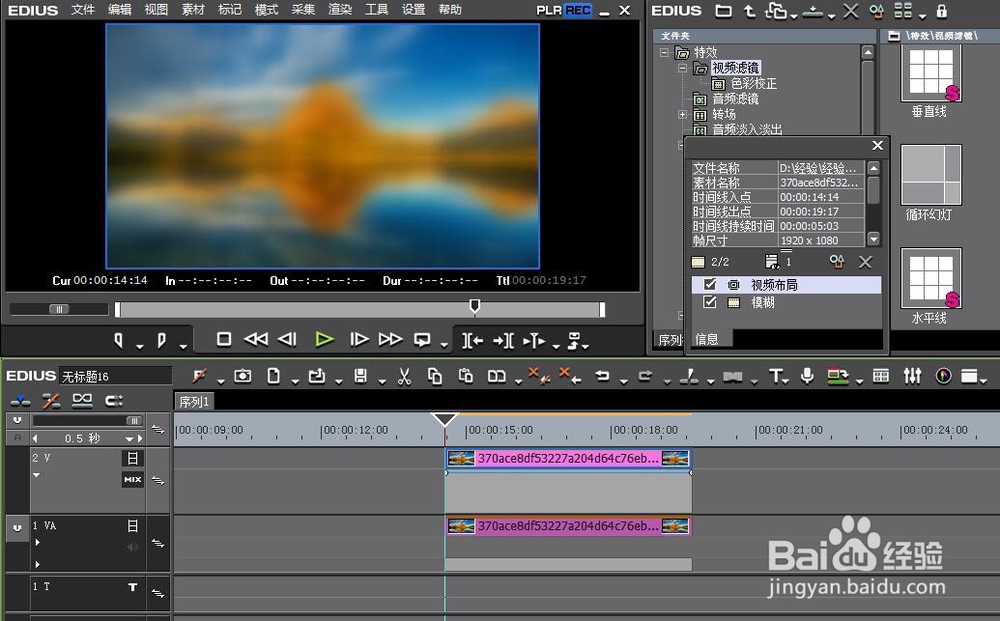The width and height of the screenshot is (1000, 621).
Task: Start playback with the green Play button
Action: [325, 339]
